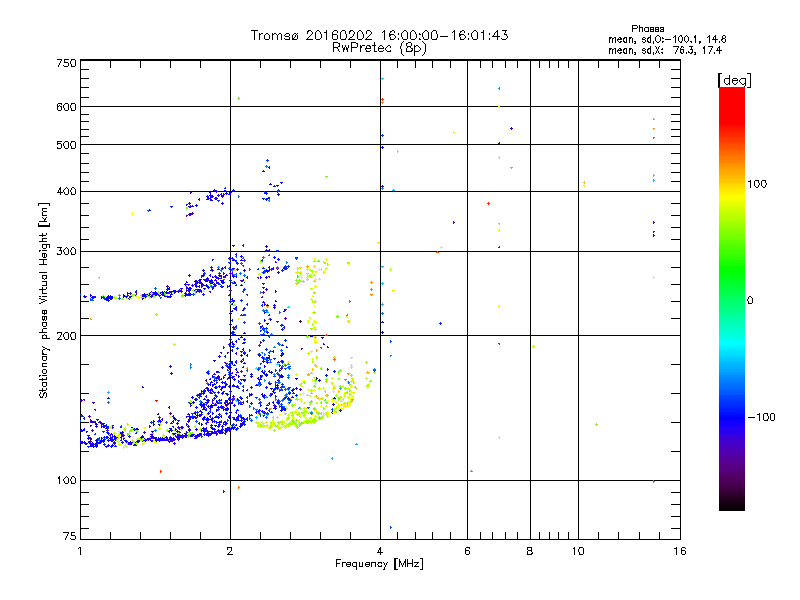800x600 pixels.
Task: Click the y-axis '750' tick label
Action: pos(66,63)
